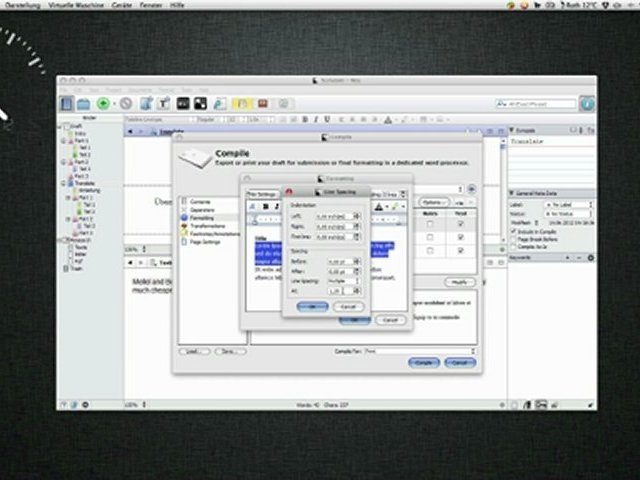Toggle the Compile As-Is checkbox

point(513,247)
